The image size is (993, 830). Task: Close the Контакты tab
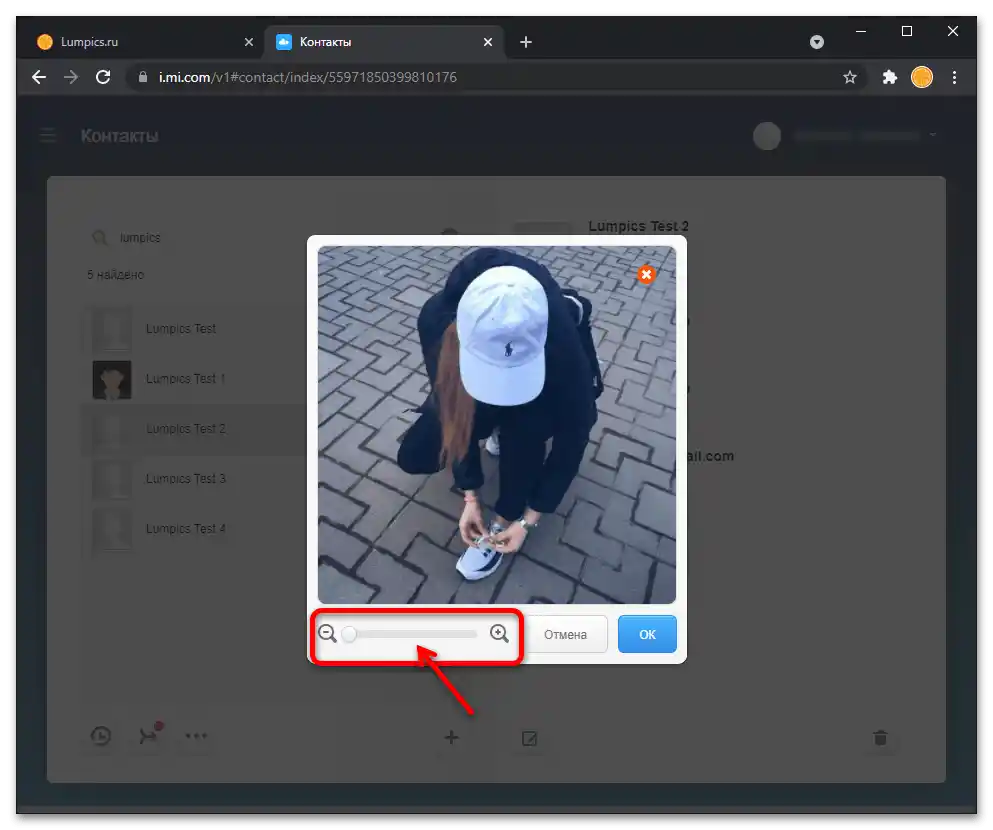pyautogui.click(x=488, y=42)
